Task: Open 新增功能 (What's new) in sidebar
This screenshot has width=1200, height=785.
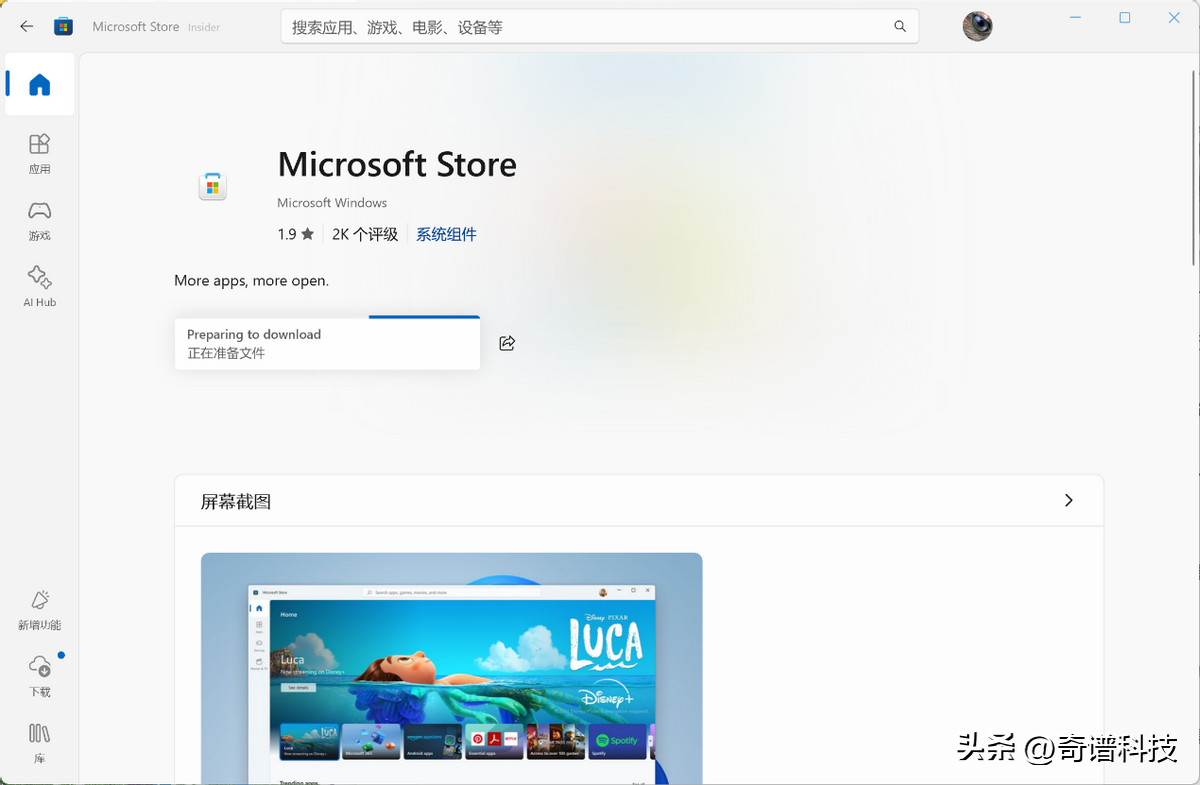Action: click(40, 610)
